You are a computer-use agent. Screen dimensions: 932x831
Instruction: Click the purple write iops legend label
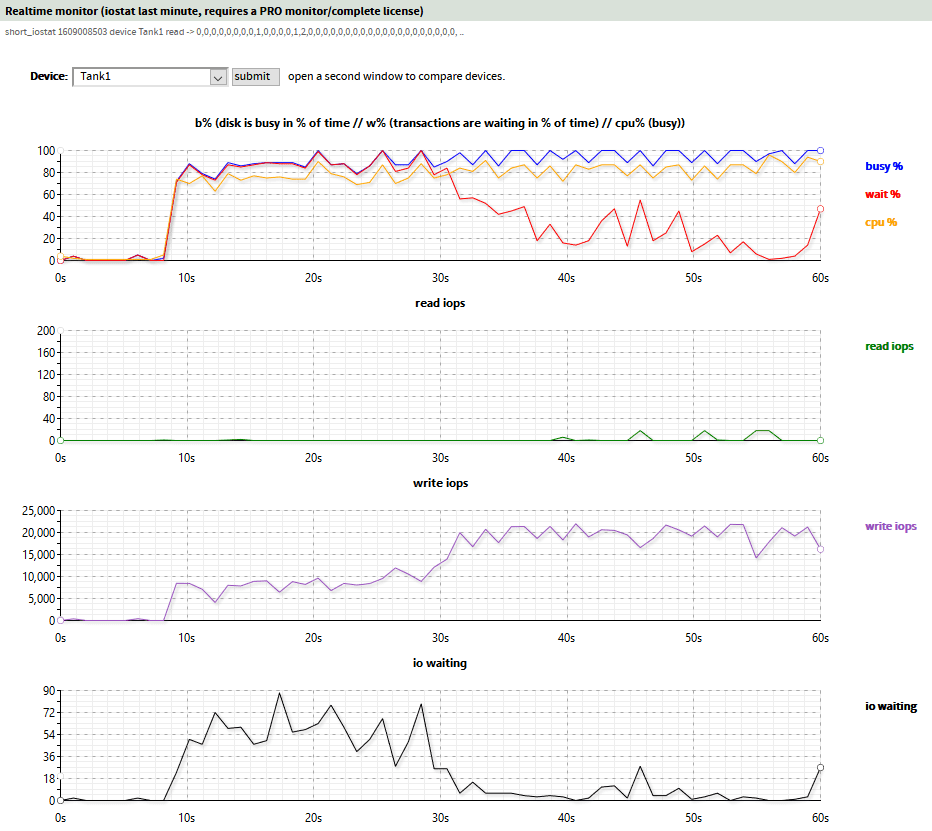pyautogui.click(x=890, y=526)
